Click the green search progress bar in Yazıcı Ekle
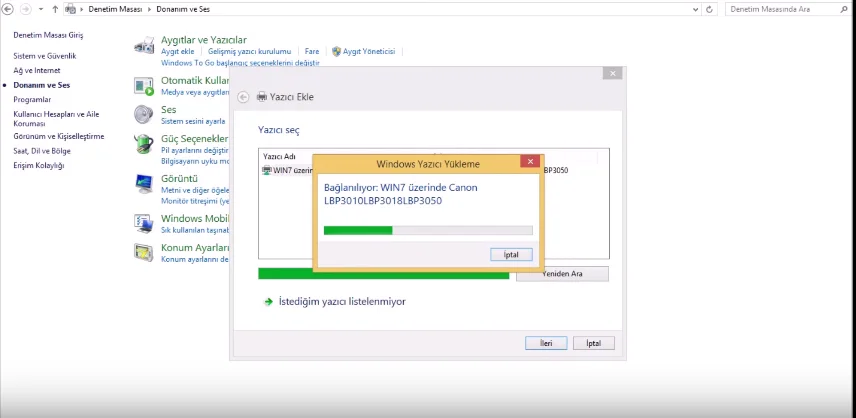 (x=383, y=273)
